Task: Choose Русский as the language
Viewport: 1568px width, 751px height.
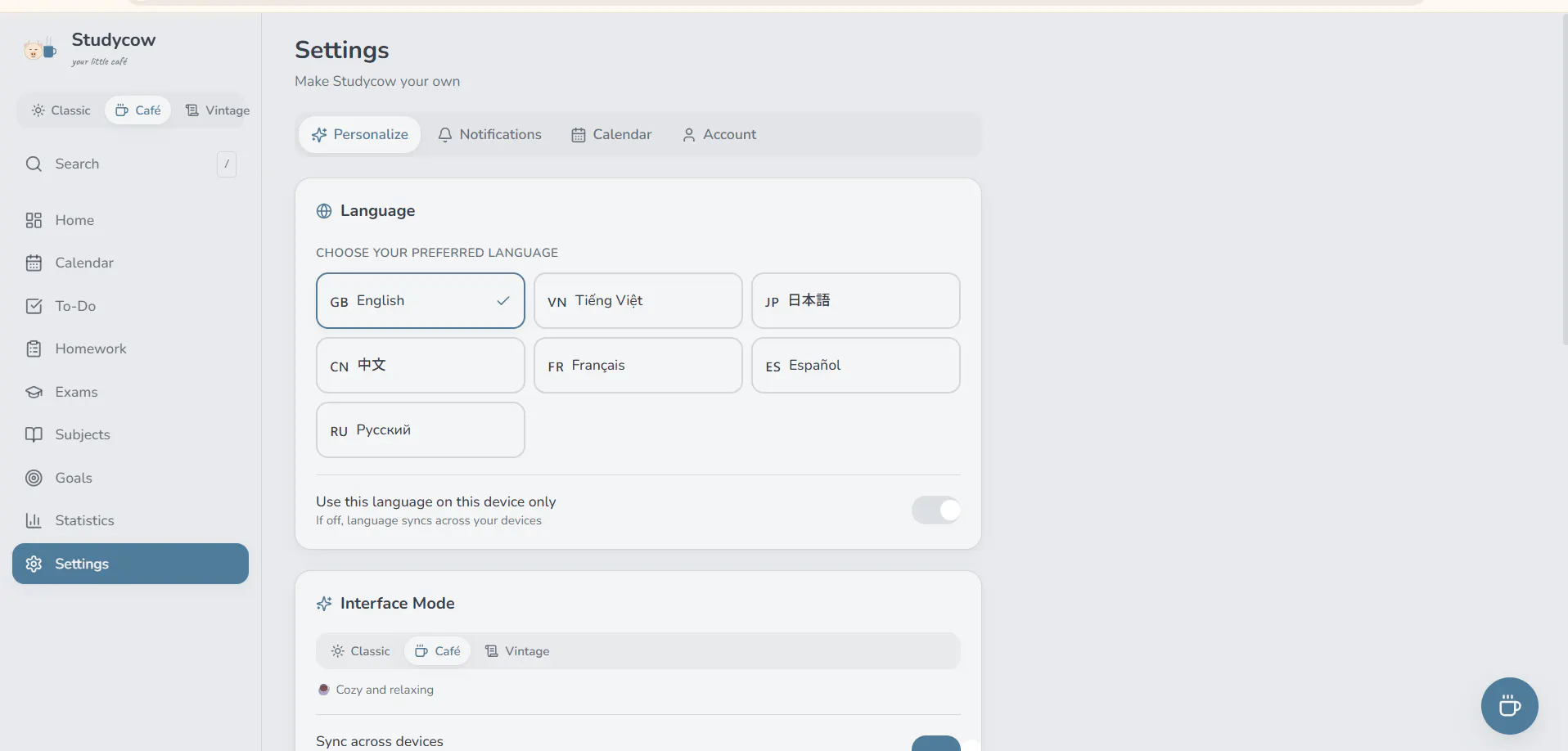Action: 421,429
